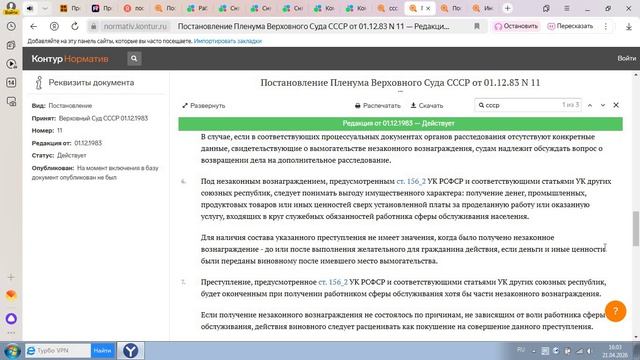
Task: Open the page three-dots menu
Action: 606,27
